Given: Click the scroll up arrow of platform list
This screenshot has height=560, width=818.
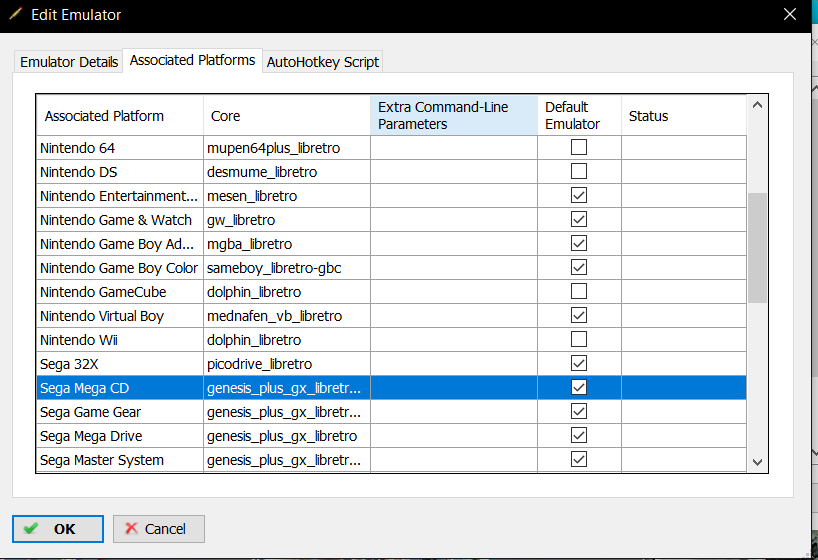Looking at the screenshot, I should click(x=757, y=105).
